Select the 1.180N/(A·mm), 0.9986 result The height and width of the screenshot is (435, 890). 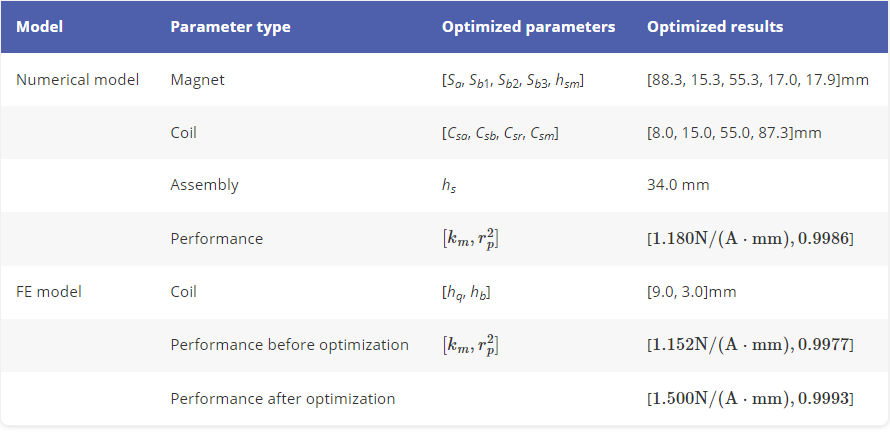750,239
